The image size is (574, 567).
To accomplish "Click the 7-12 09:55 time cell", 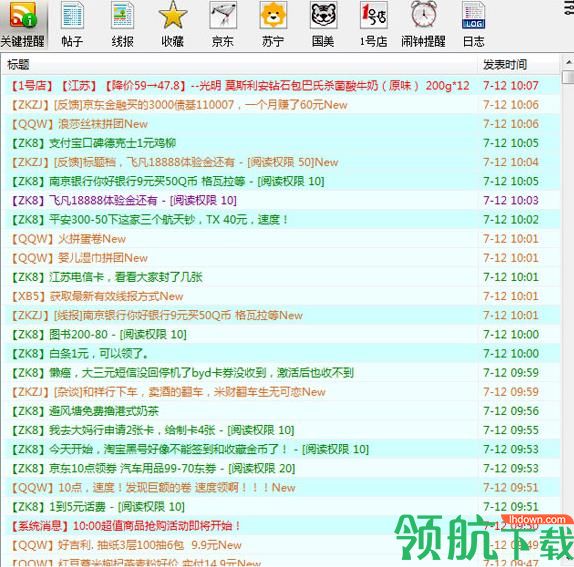I will (x=511, y=430).
